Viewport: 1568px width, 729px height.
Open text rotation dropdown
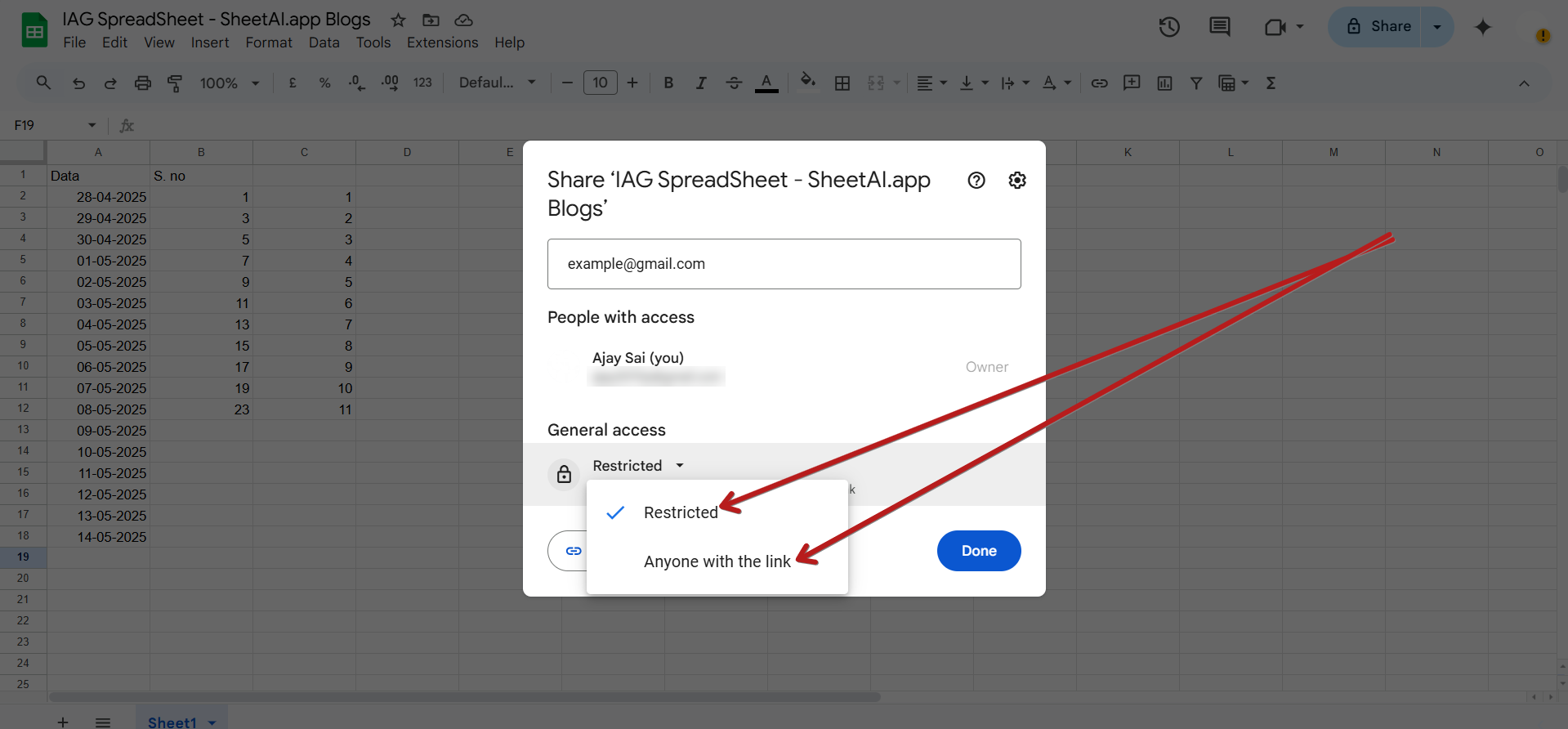[1057, 83]
